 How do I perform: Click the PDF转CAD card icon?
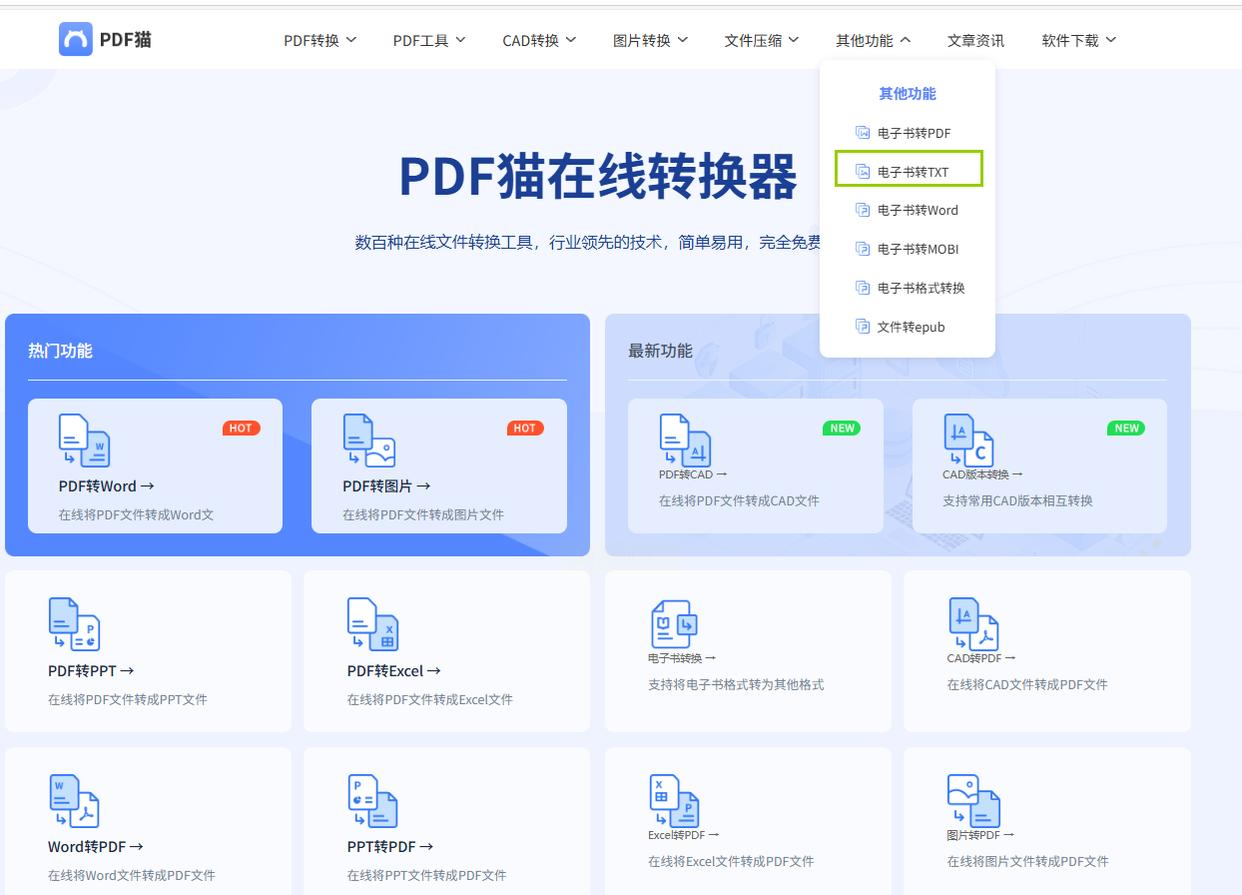tap(685, 440)
